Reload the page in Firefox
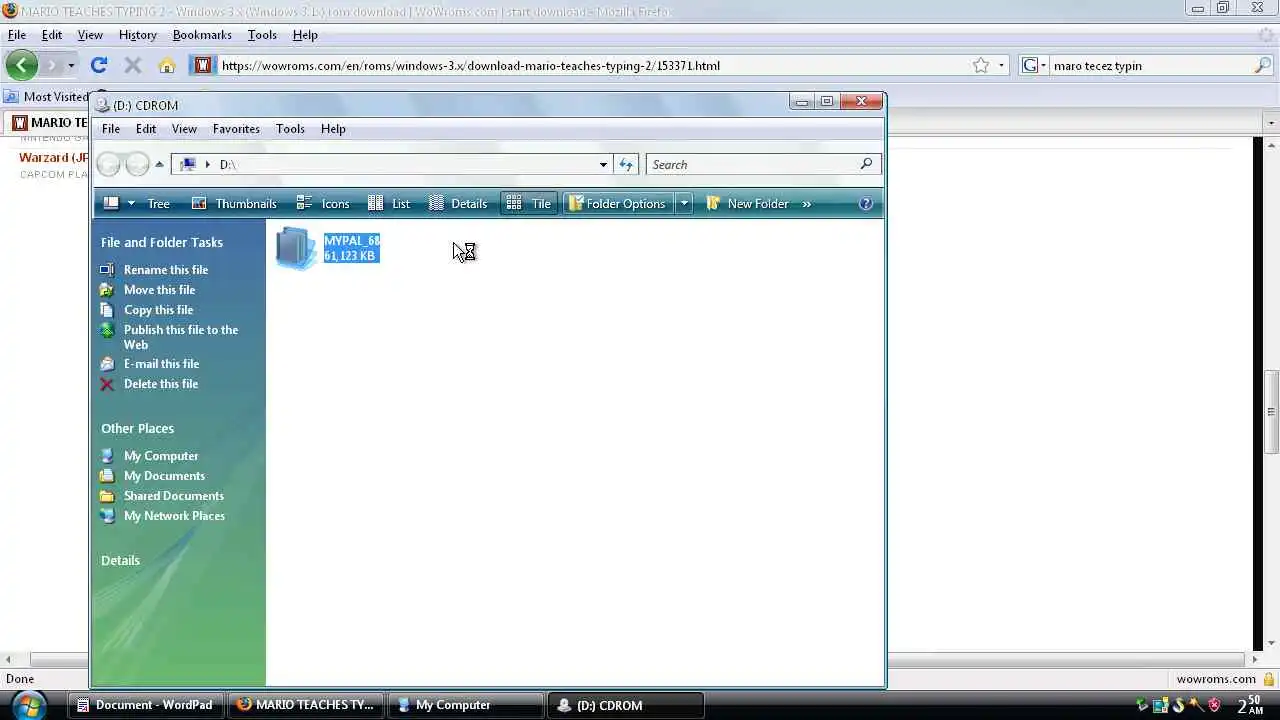The width and height of the screenshot is (1280, 720). coord(98,65)
